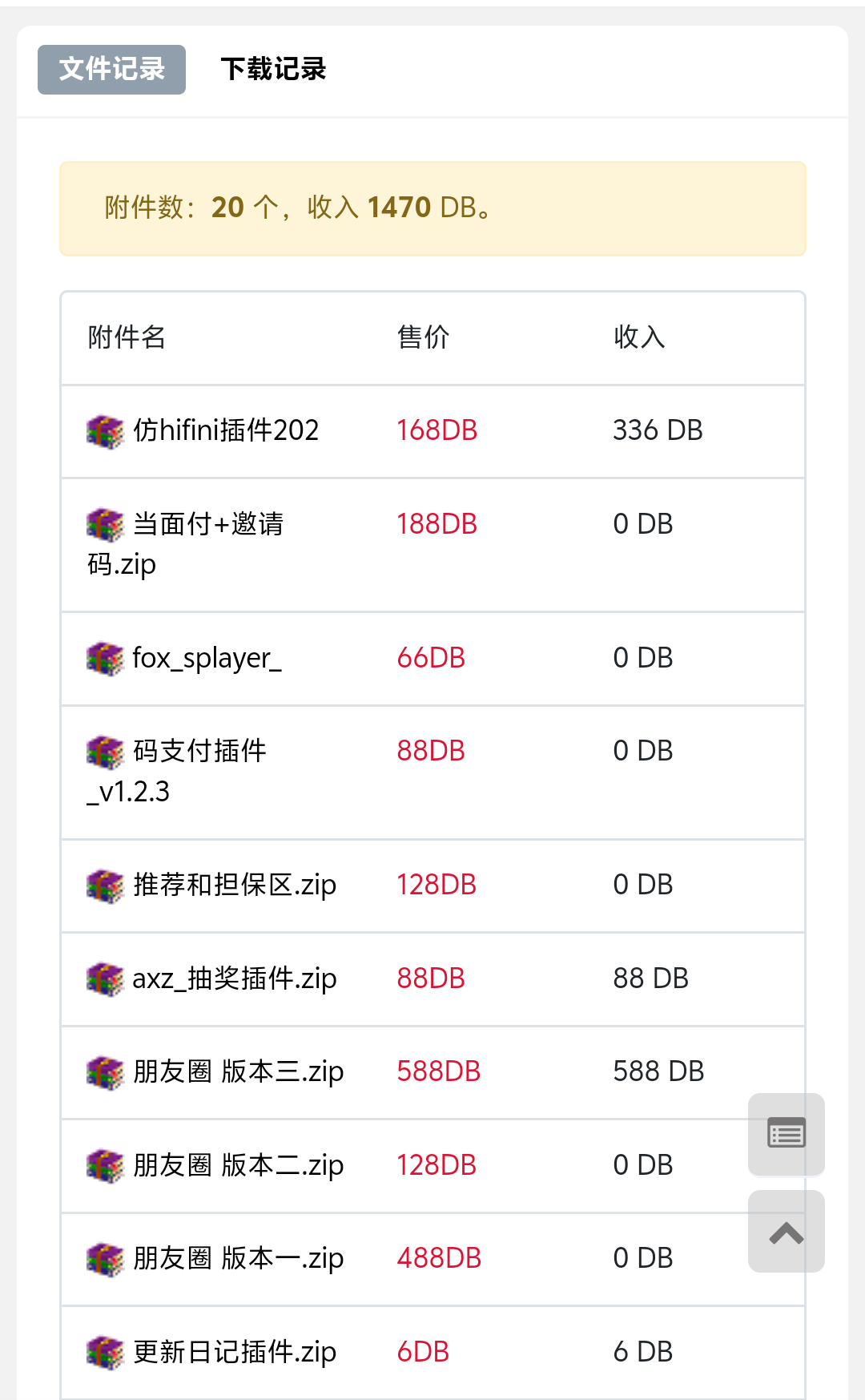Click the yellow attachment summary banner
865x1400 pixels.
[x=432, y=208]
